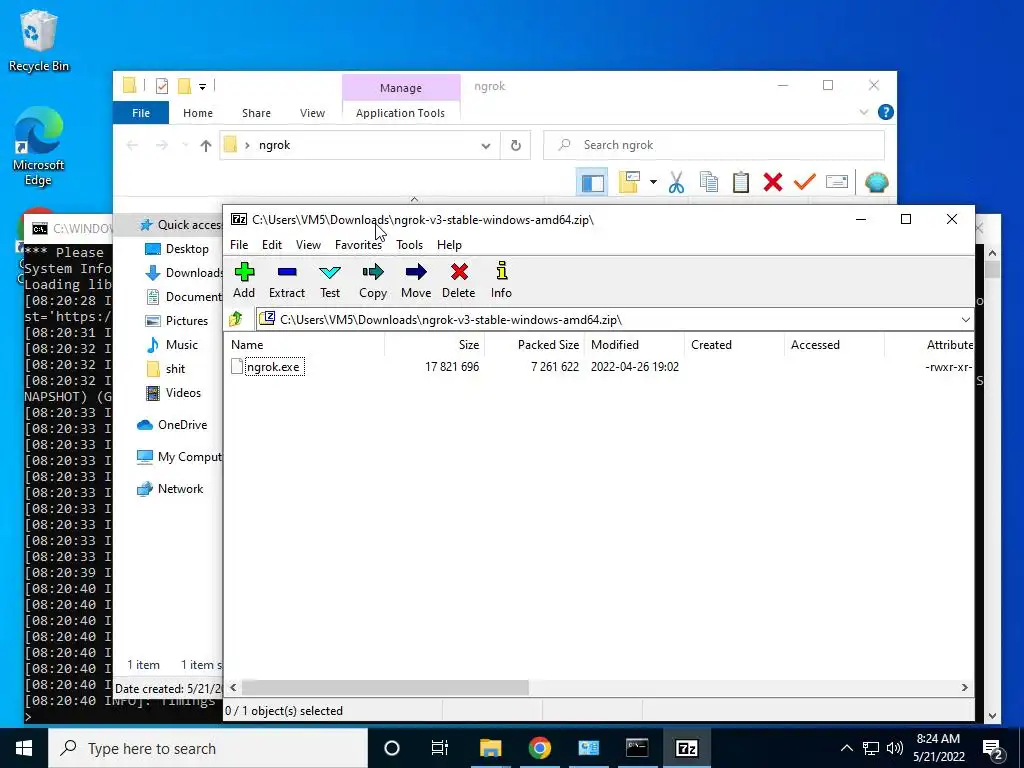
Task: Choose the Move tool in 7-Zip
Action: 416,281
